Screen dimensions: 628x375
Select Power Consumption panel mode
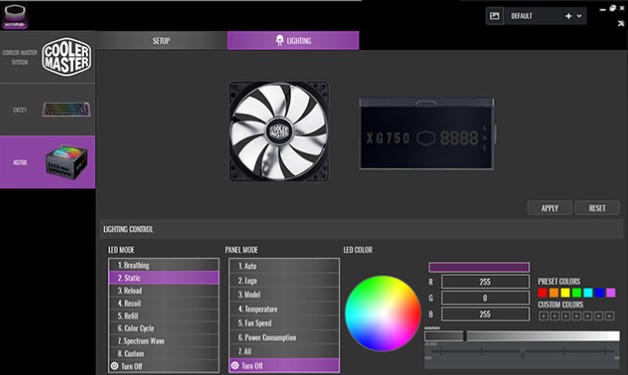pos(284,337)
